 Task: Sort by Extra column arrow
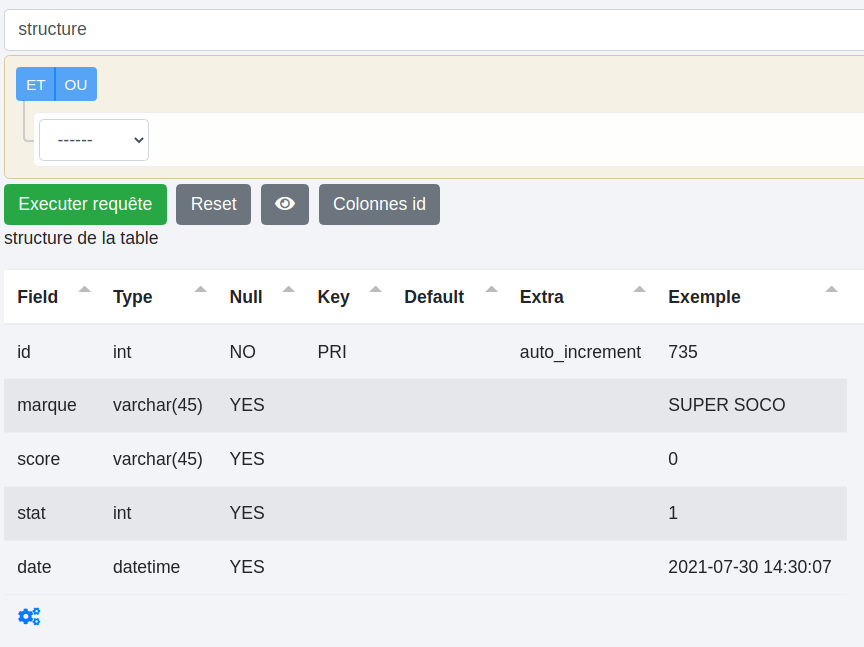pos(640,290)
